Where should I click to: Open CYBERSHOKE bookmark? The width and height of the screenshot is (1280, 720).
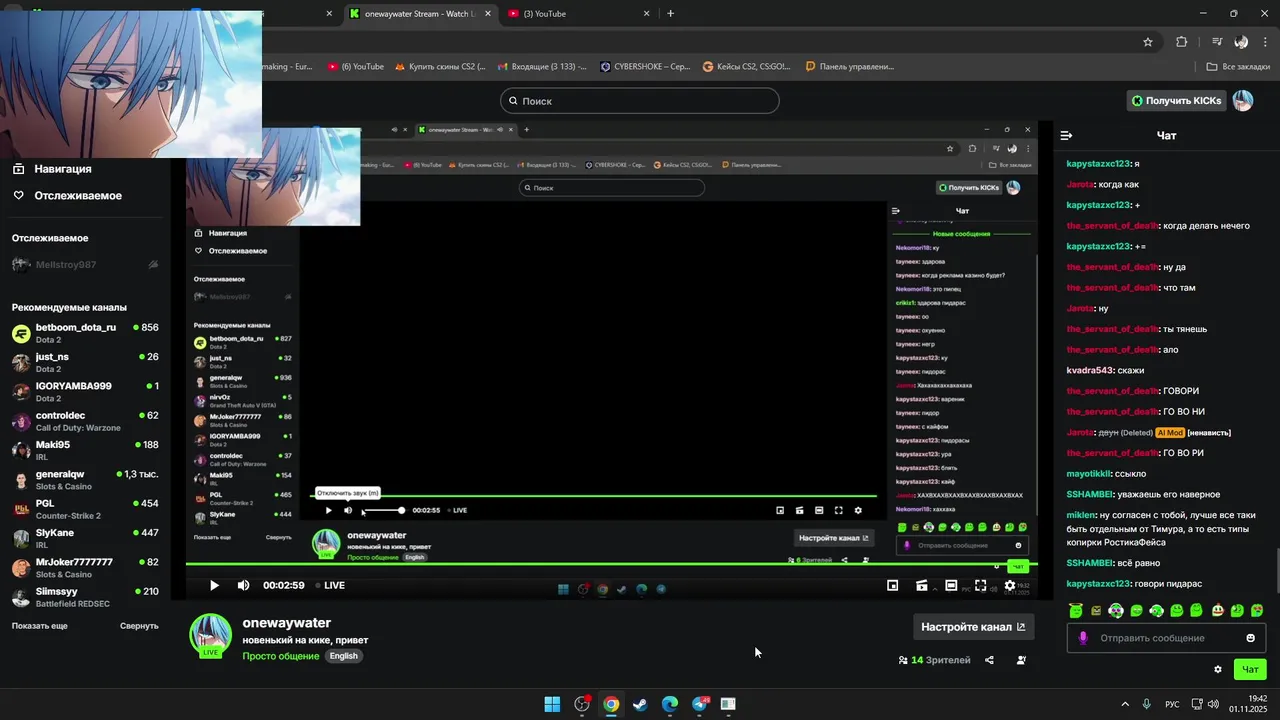645,67
